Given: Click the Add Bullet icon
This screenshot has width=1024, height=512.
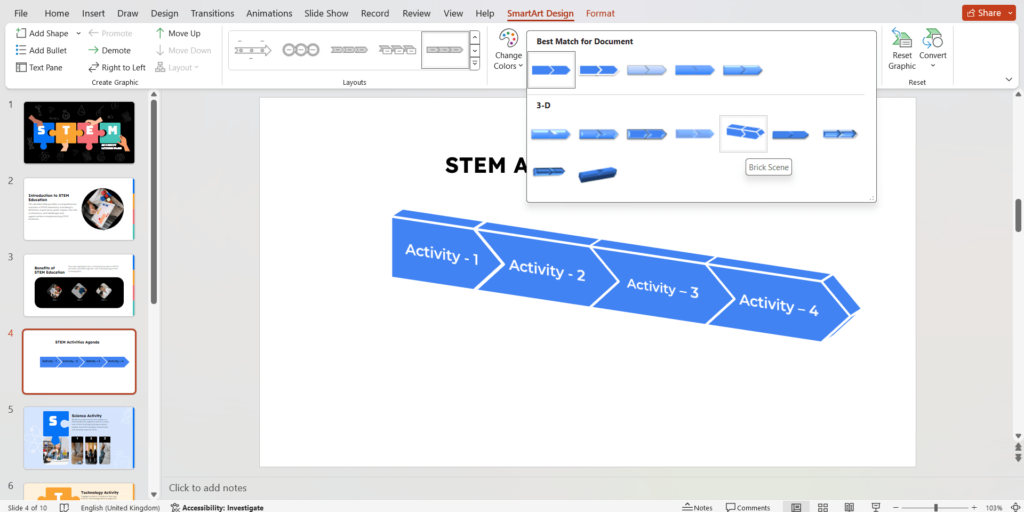Looking at the screenshot, I should pos(22,50).
